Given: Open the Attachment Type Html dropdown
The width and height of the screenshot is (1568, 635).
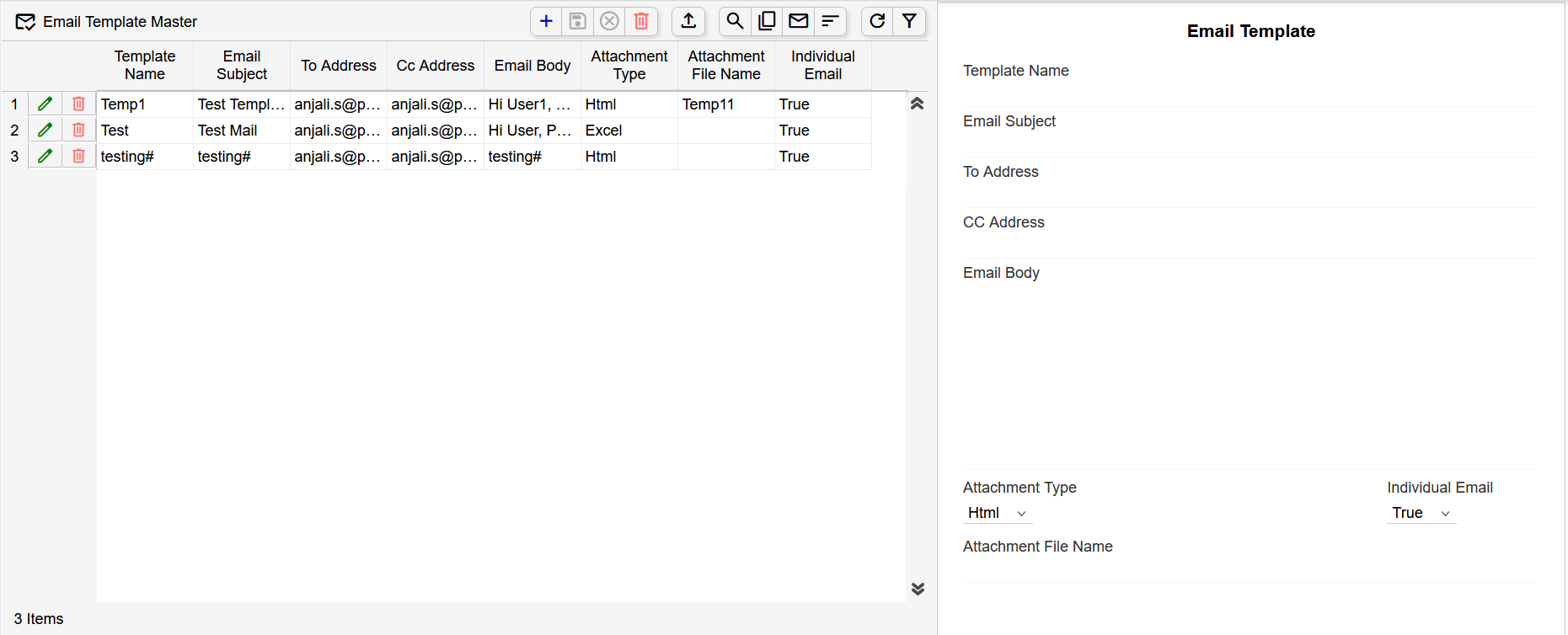Looking at the screenshot, I should click(x=998, y=513).
